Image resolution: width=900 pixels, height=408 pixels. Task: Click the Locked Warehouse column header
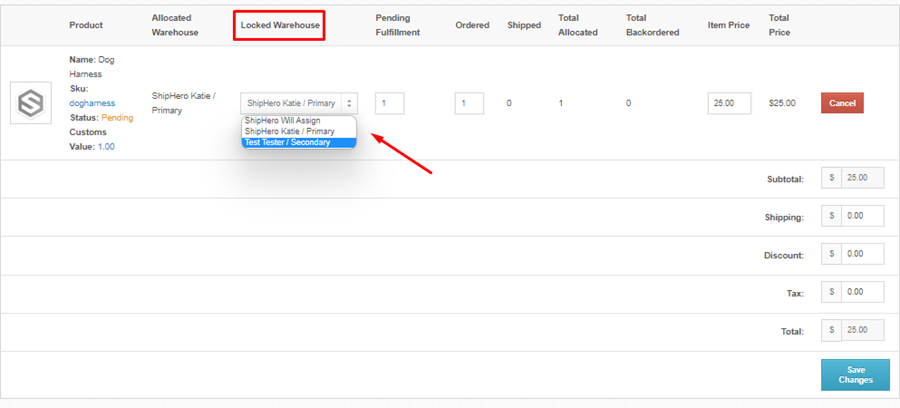pos(280,25)
